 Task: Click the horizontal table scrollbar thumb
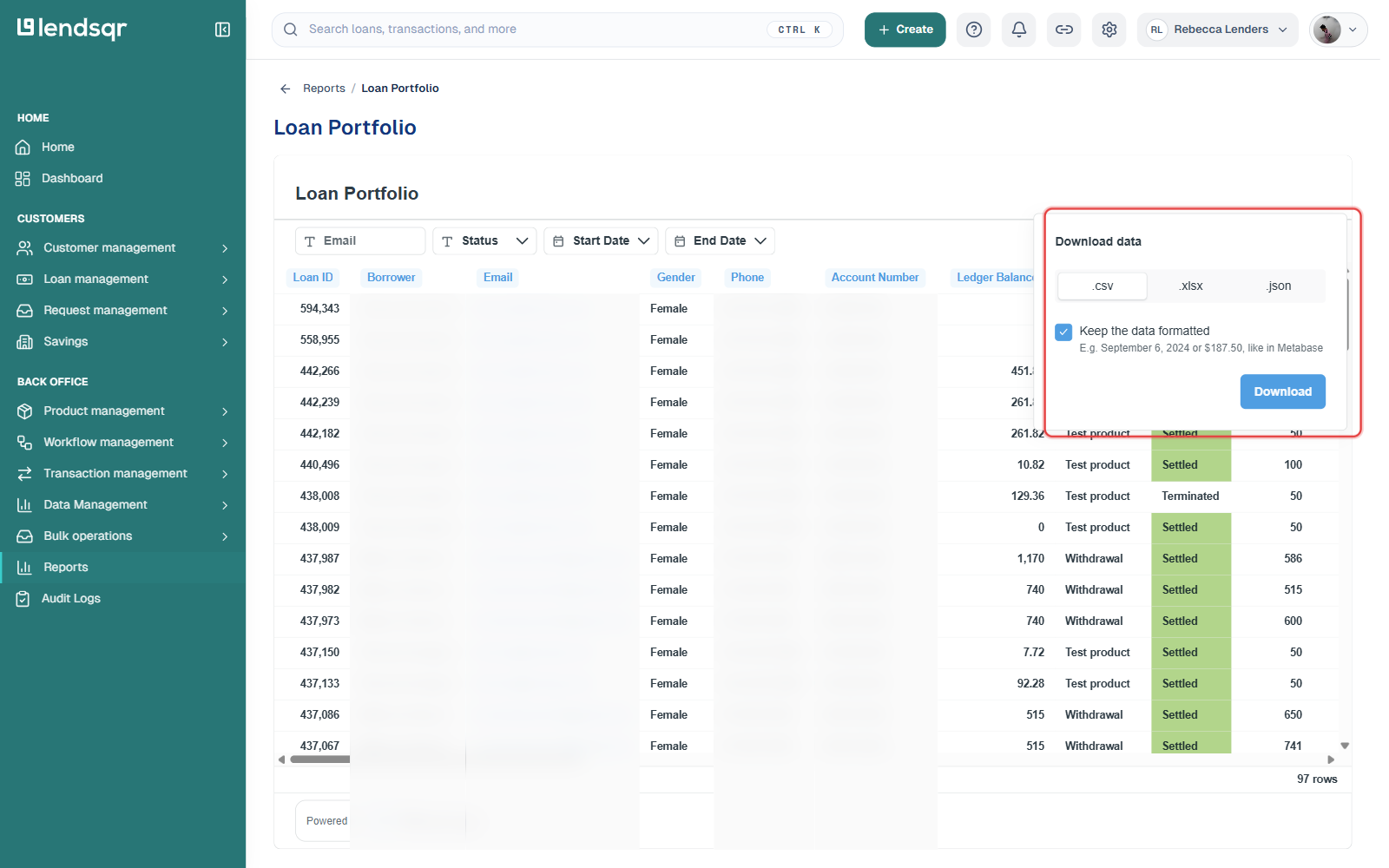tap(320, 759)
